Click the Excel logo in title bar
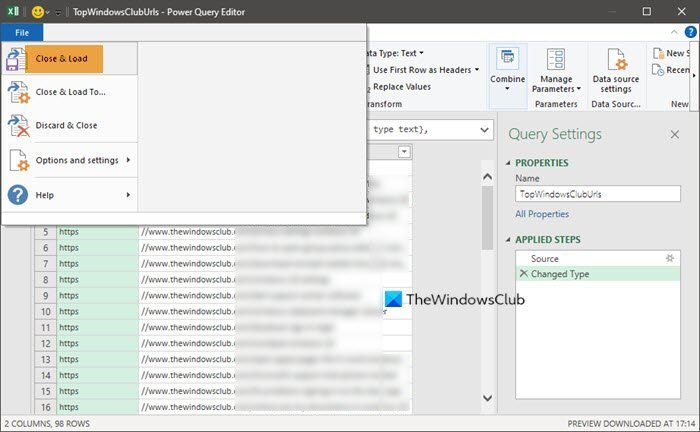 (13, 12)
